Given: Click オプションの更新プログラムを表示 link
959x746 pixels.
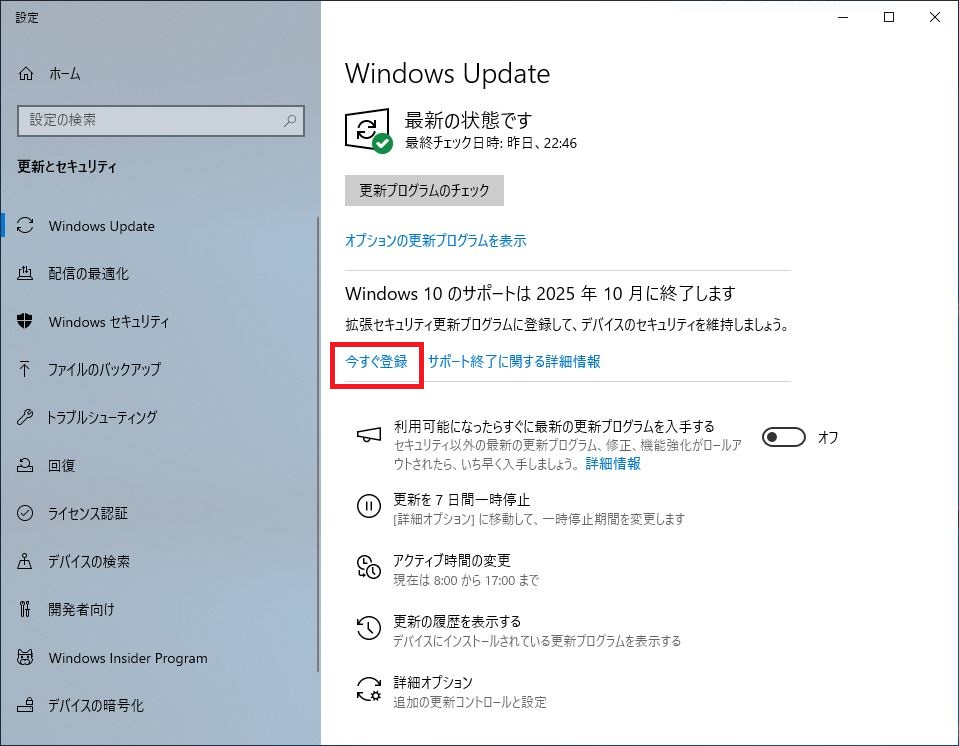Looking at the screenshot, I should (435, 241).
